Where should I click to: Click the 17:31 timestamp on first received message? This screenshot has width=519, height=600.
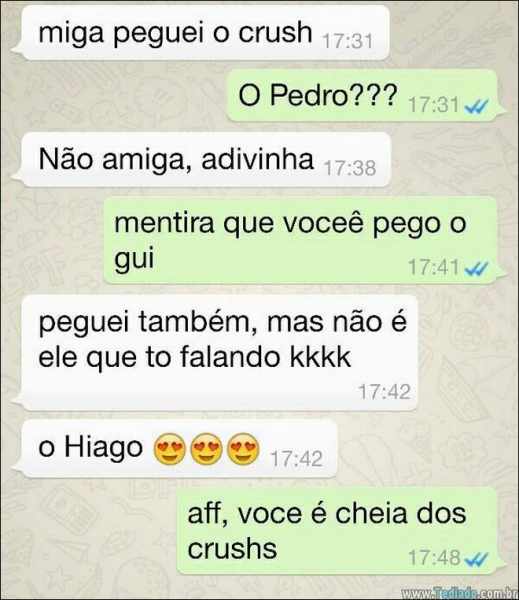tap(348, 41)
